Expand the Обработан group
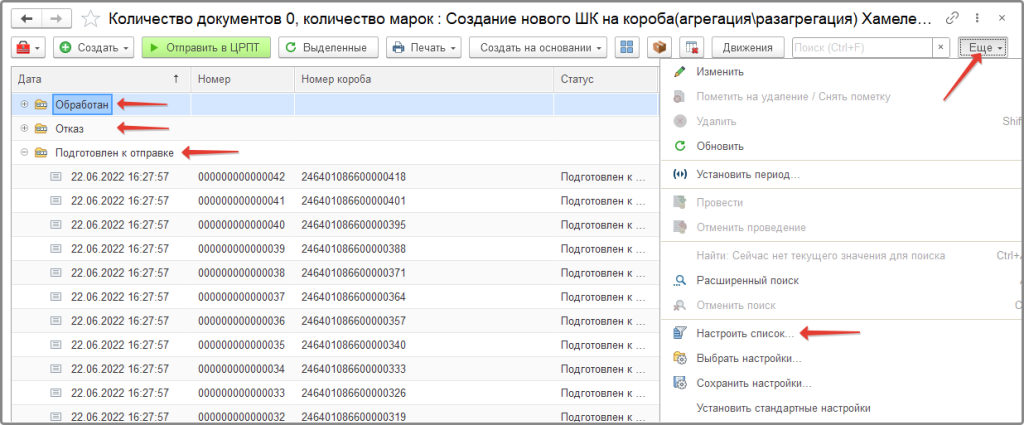Image resolution: width=1024 pixels, height=425 pixels. click(25, 104)
